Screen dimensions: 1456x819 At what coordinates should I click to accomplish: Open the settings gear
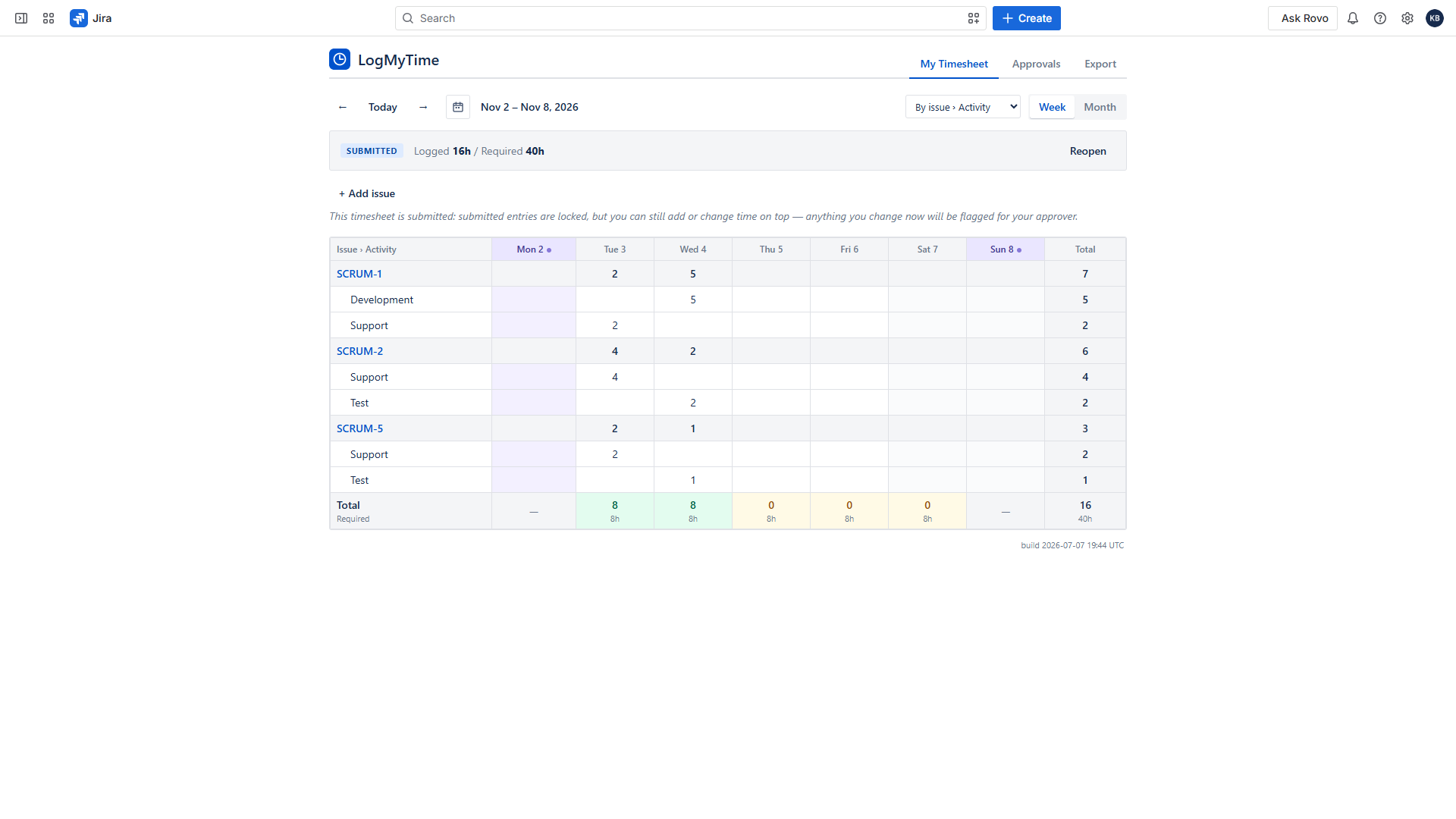[x=1407, y=18]
